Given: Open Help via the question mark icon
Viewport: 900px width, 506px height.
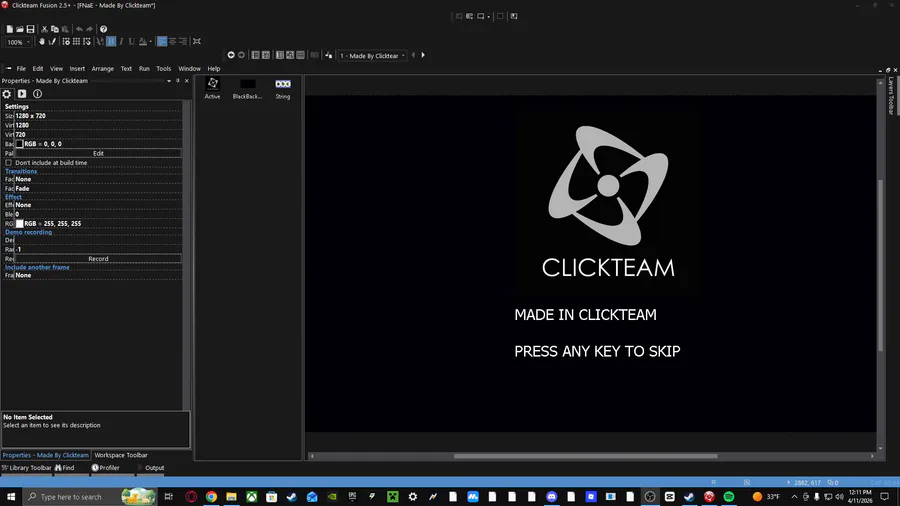Looking at the screenshot, I should (103, 29).
